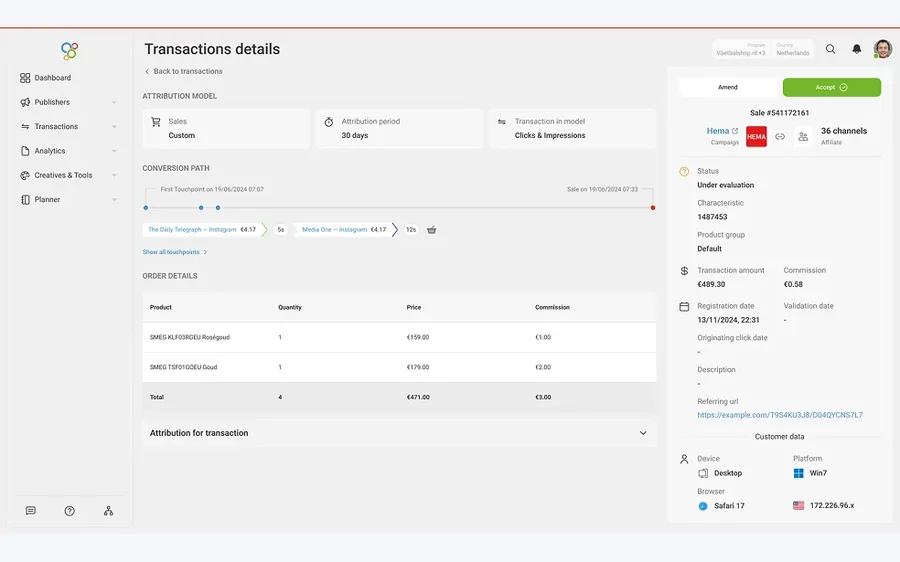This screenshot has height=562, width=900.
Task: Click the Transaction in model icon
Action: click(502, 122)
